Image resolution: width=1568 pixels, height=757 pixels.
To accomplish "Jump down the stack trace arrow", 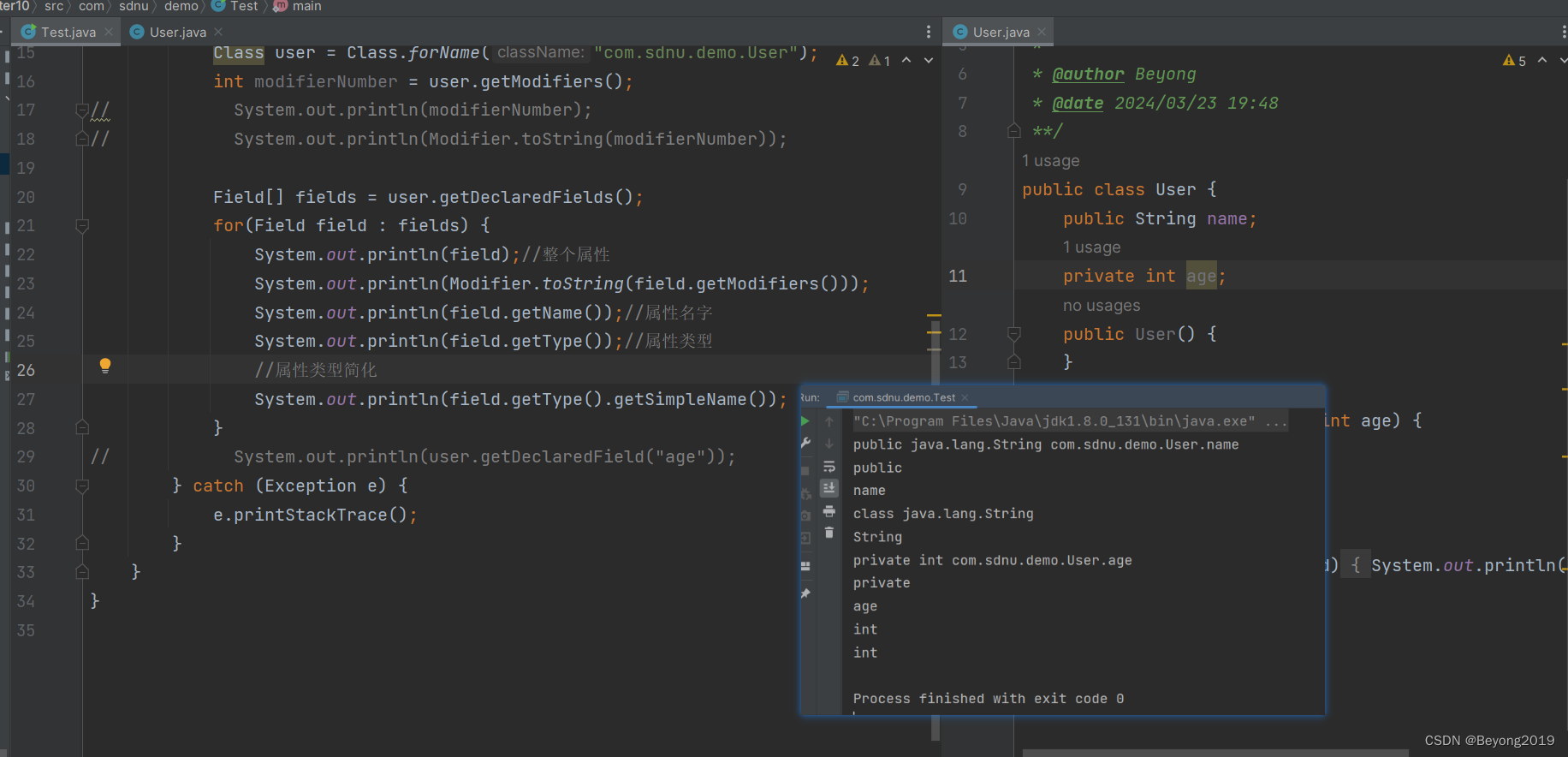I will [829, 444].
